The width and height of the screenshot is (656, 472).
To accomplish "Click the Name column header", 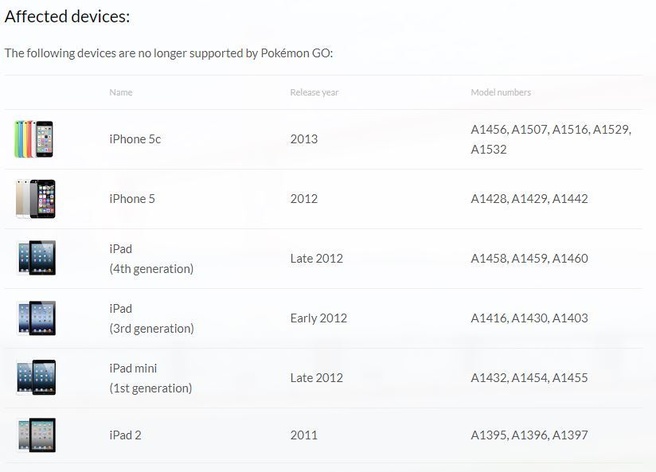I will (x=121, y=92).
